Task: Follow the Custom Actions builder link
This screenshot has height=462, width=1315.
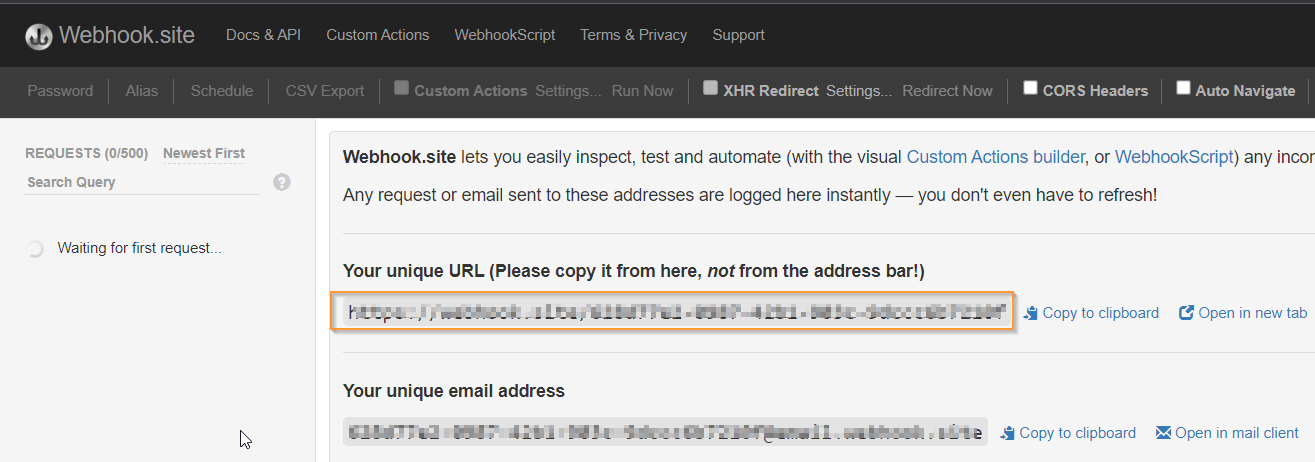Action: point(996,157)
